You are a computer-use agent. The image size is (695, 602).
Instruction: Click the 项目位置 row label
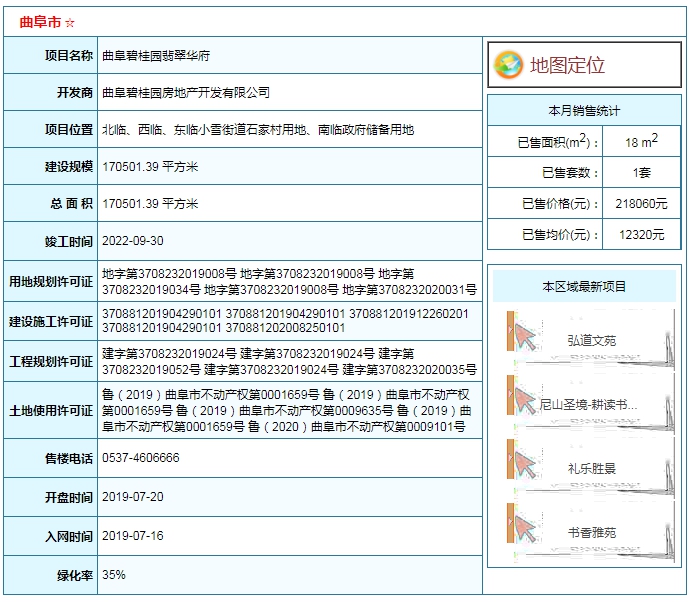[69, 130]
